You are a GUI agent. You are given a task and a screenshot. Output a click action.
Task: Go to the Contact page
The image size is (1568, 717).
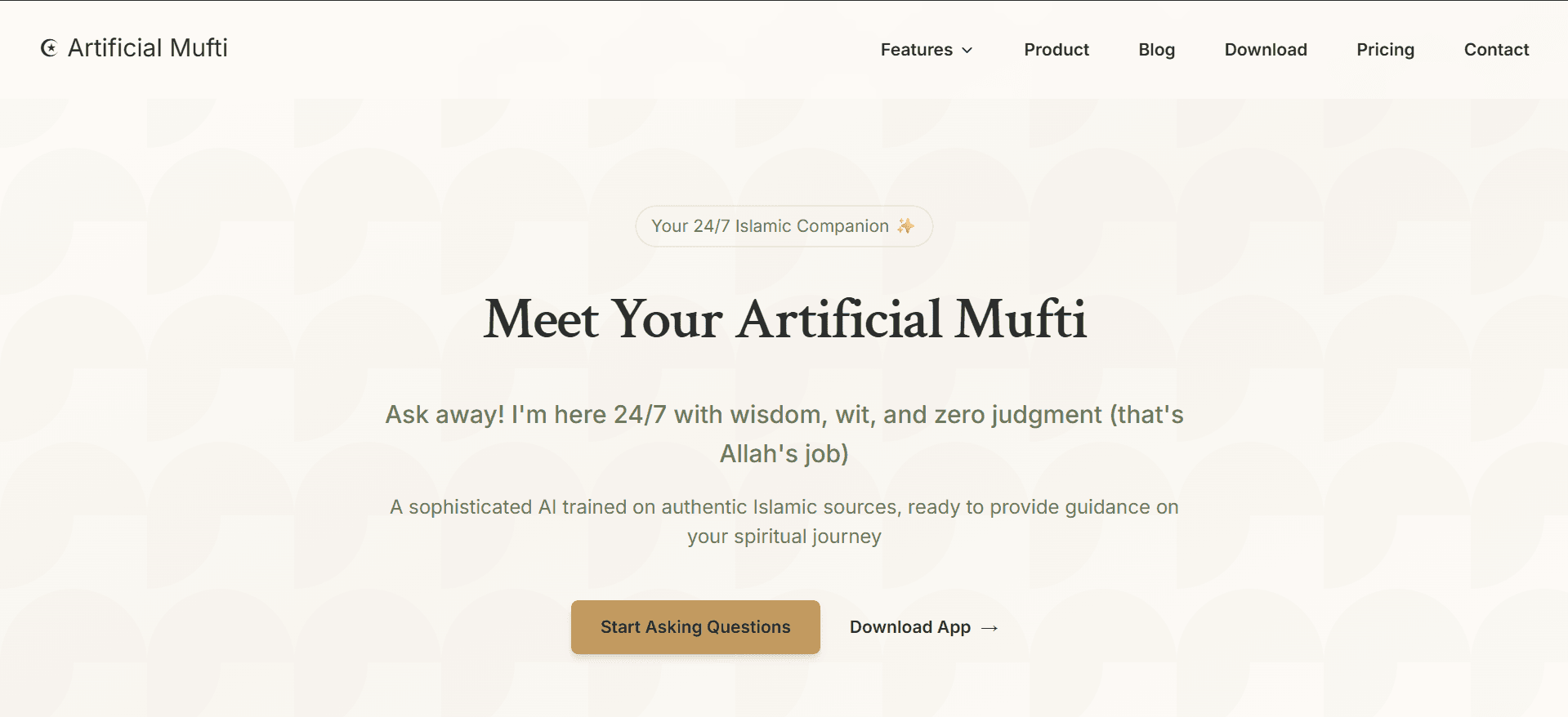click(1496, 50)
